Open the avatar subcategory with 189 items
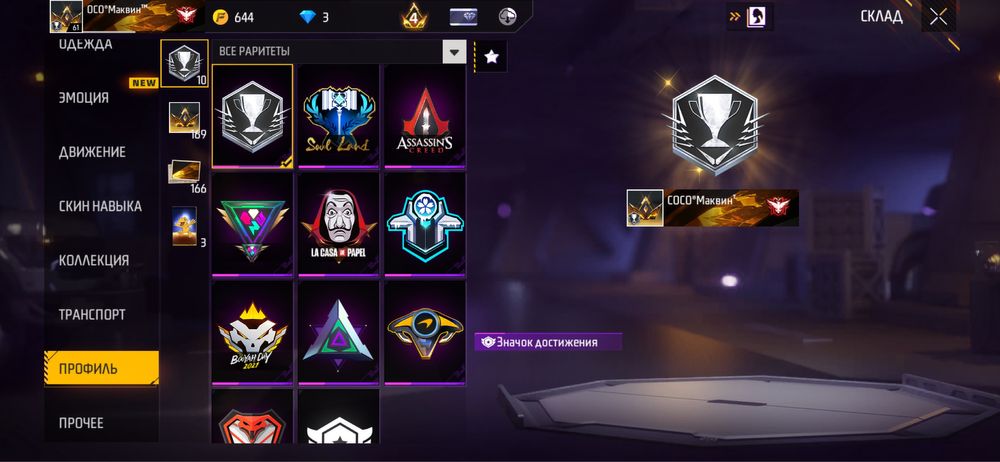The height and width of the screenshot is (462, 1000). [184, 119]
